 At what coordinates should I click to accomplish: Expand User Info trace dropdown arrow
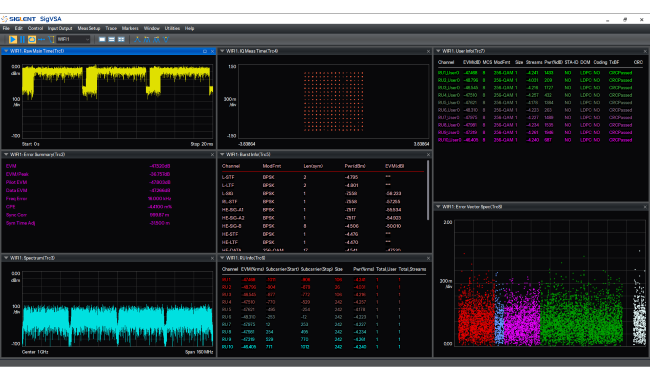click(438, 51)
